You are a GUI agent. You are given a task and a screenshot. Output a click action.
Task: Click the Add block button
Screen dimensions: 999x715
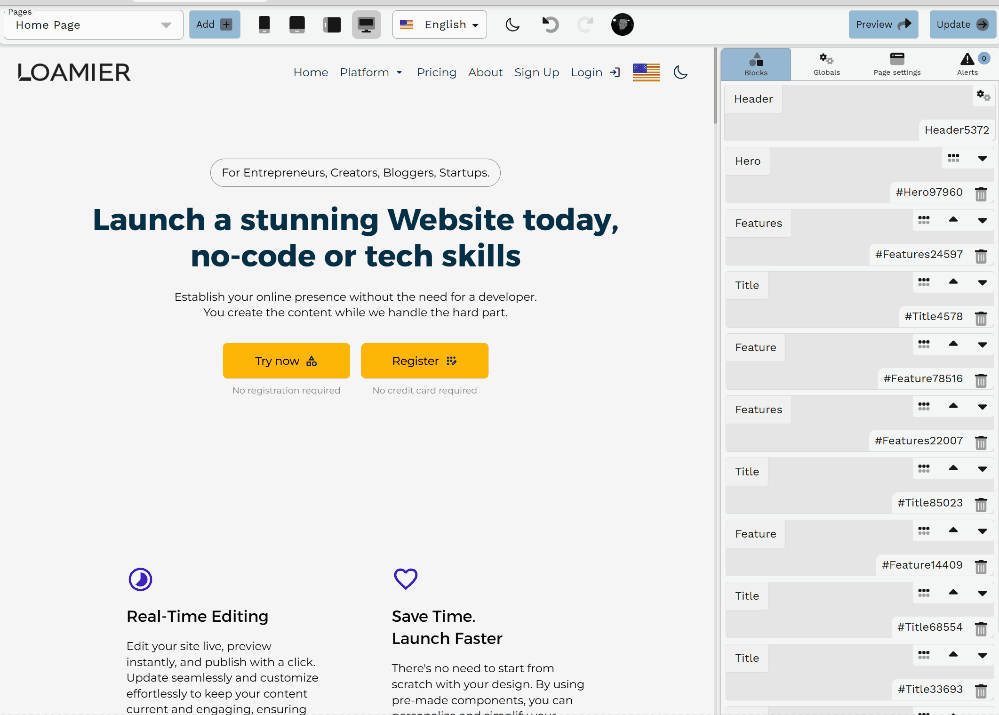215,25
